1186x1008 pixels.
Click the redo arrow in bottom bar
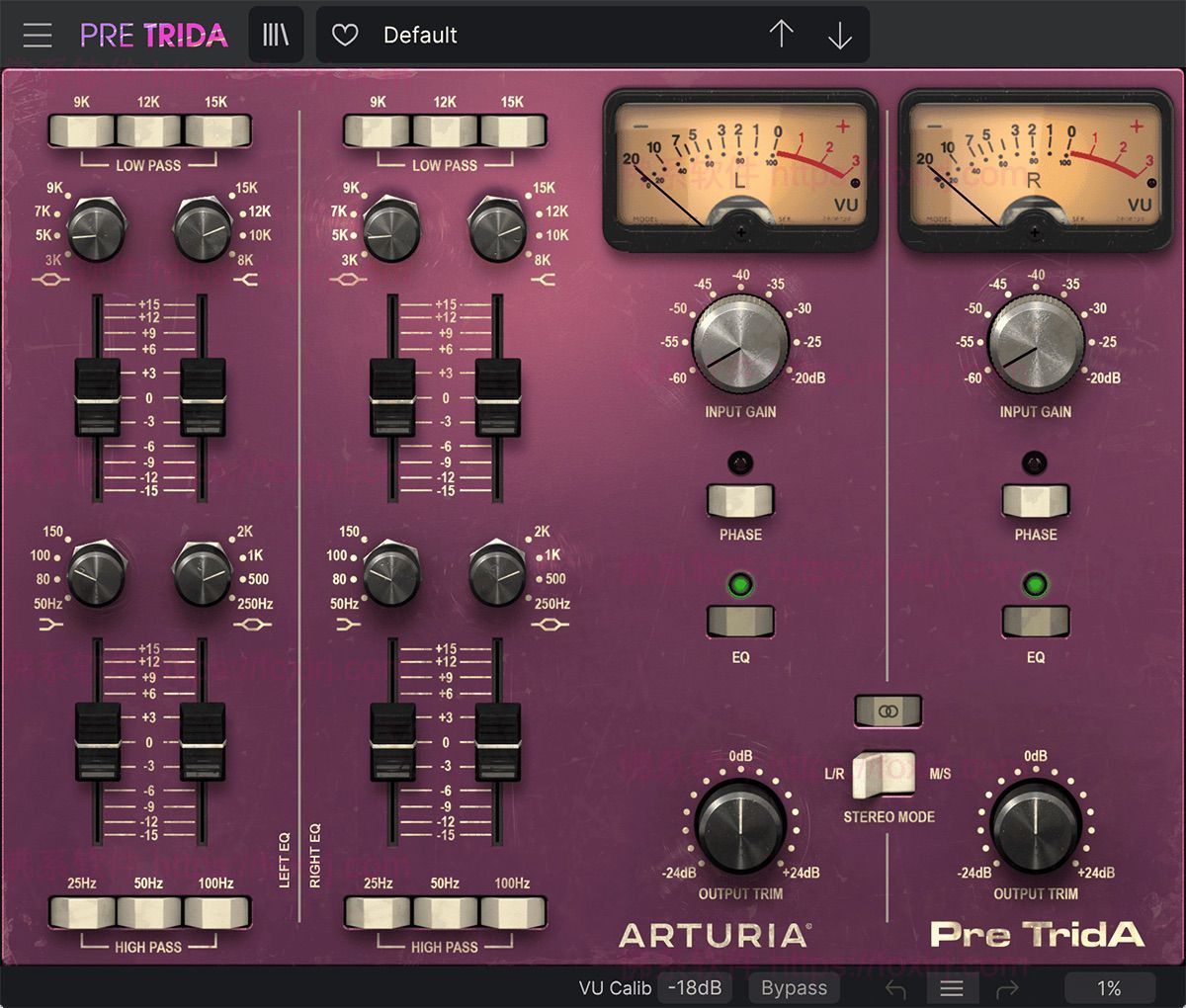1007,988
